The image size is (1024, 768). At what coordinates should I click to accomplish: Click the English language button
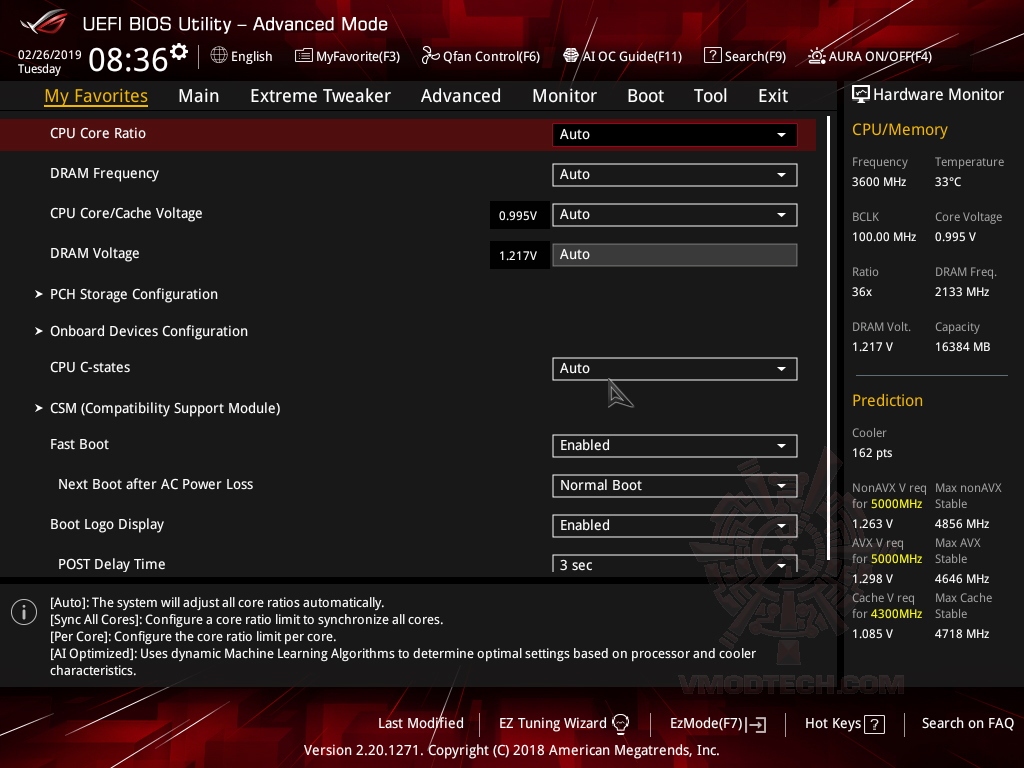(x=242, y=56)
